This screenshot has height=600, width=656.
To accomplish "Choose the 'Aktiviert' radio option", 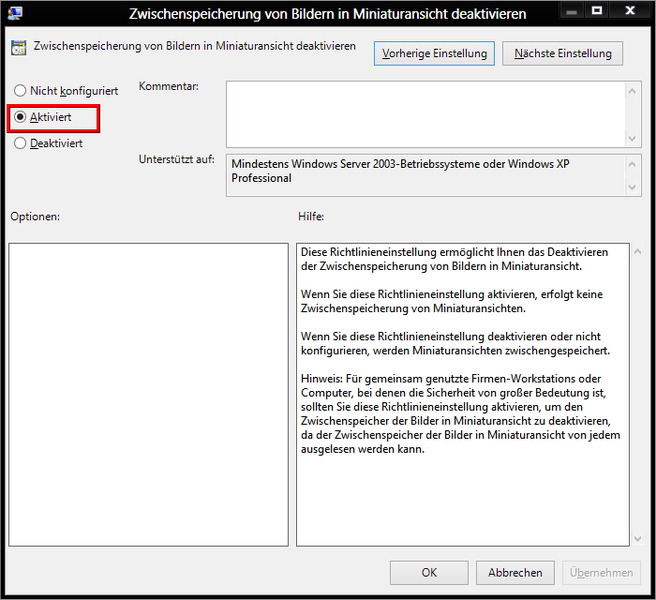I will coord(20,117).
